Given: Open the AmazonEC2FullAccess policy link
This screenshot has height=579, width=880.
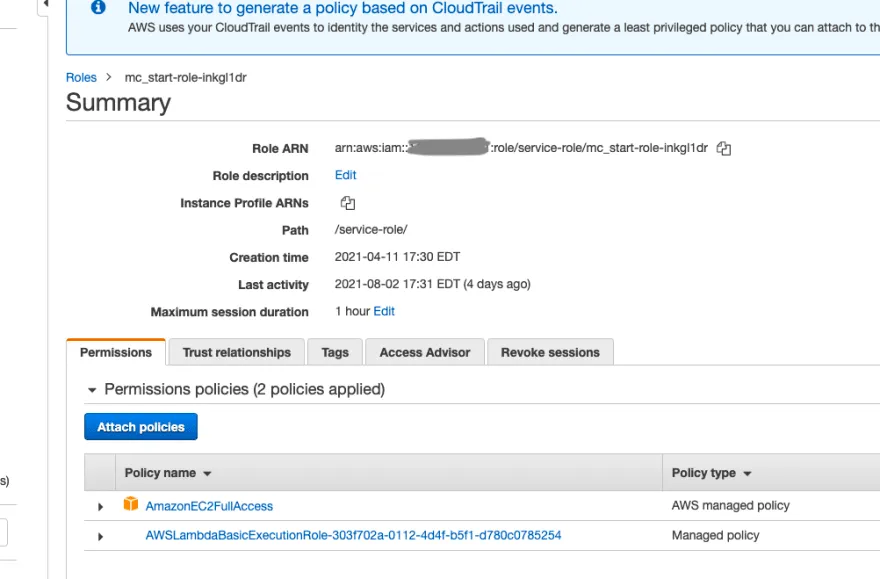Looking at the screenshot, I should [x=209, y=506].
